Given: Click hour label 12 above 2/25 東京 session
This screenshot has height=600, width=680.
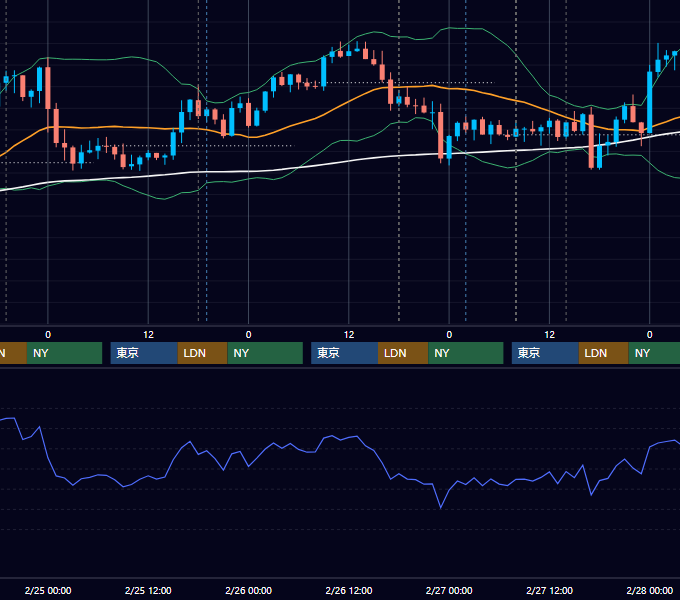Looking at the screenshot, I should coord(148,335).
